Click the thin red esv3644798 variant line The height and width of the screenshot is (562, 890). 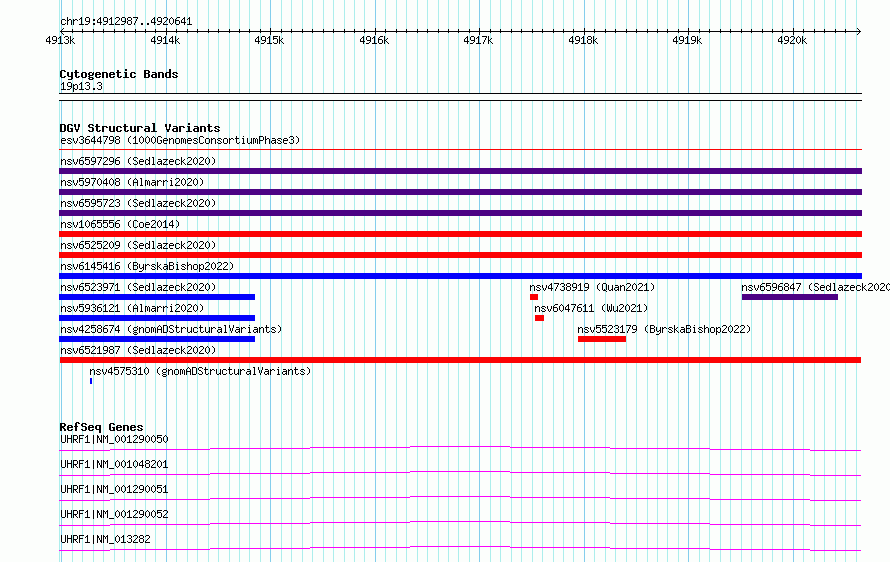coord(460,150)
